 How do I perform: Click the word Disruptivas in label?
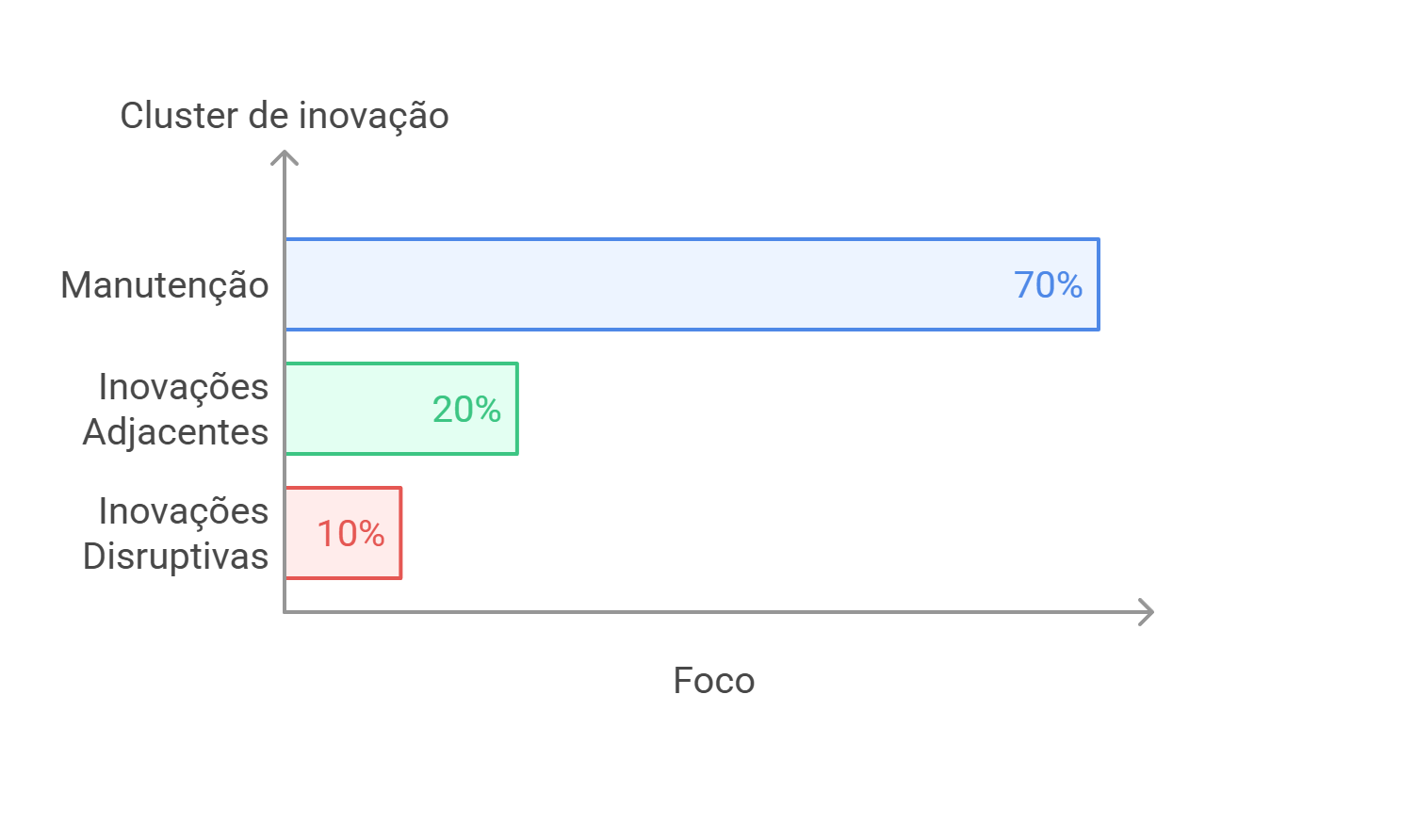click(176, 556)
